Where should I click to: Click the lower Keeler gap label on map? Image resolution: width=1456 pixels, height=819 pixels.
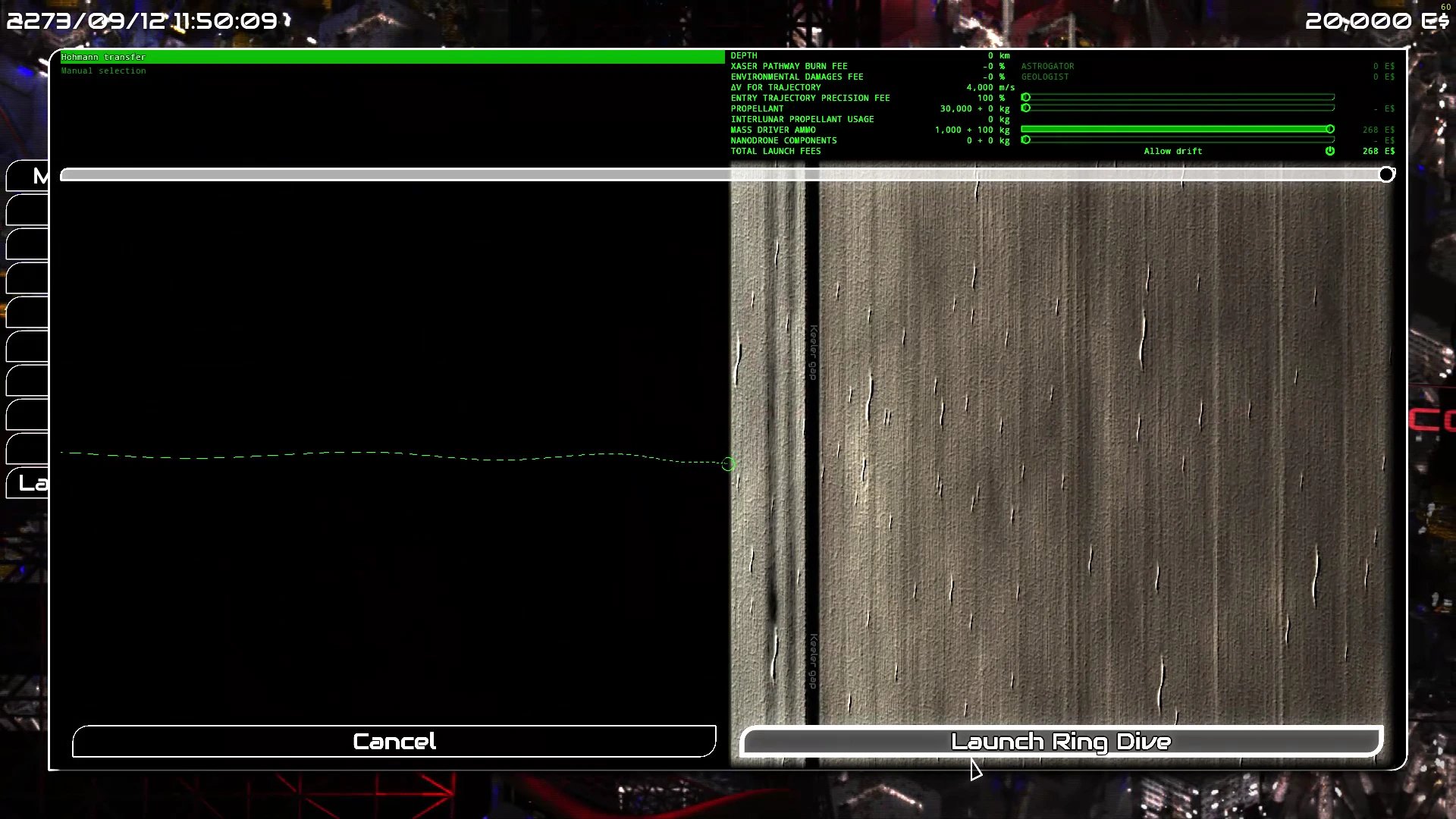(813, 661)
